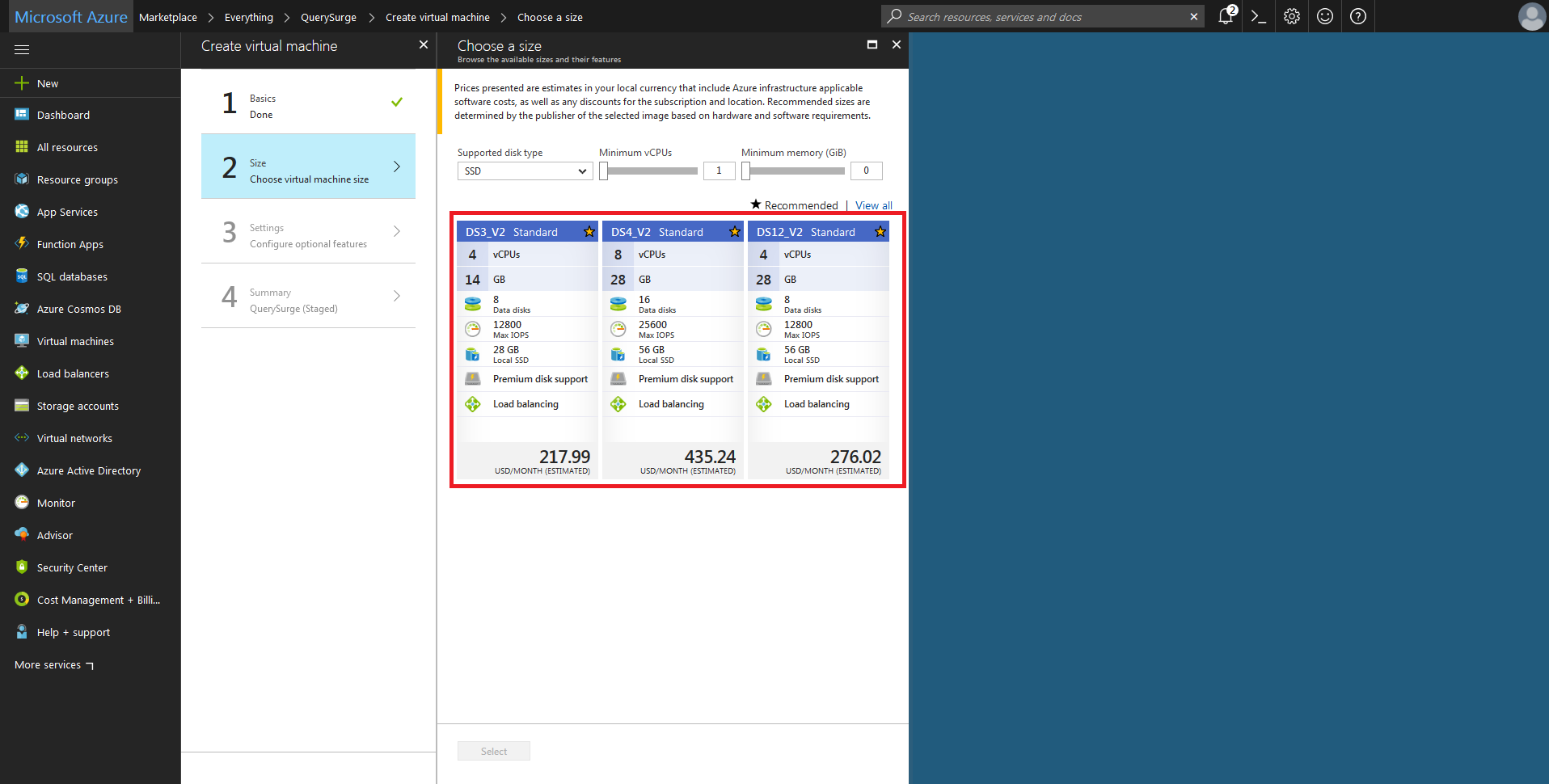Open portal settings gear icon
1549x784 pixels.
(x=1292, y=16)
